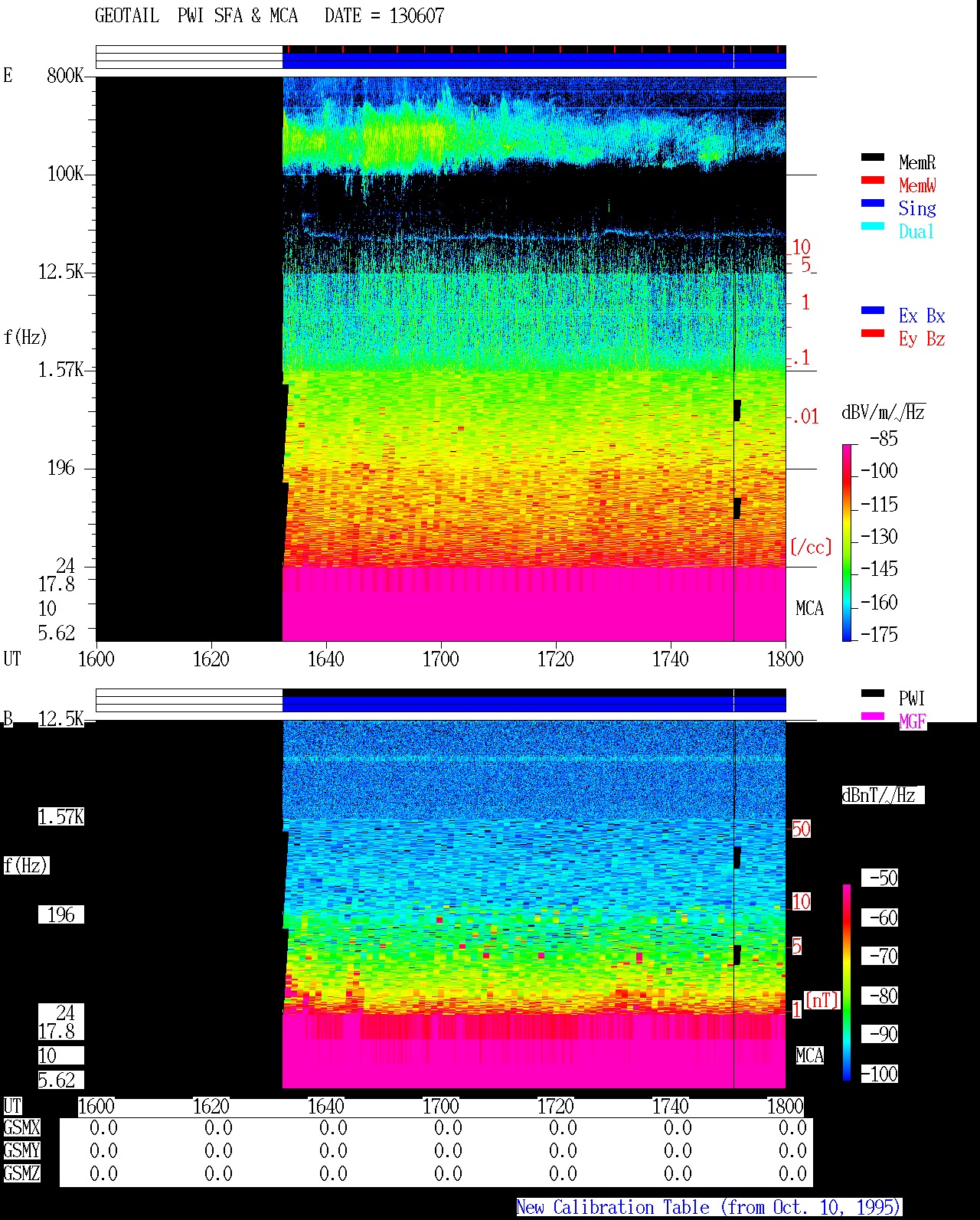Select the magenta MGF legend swatch
This screenshot has width=980, height=1220.
[873, 717]
